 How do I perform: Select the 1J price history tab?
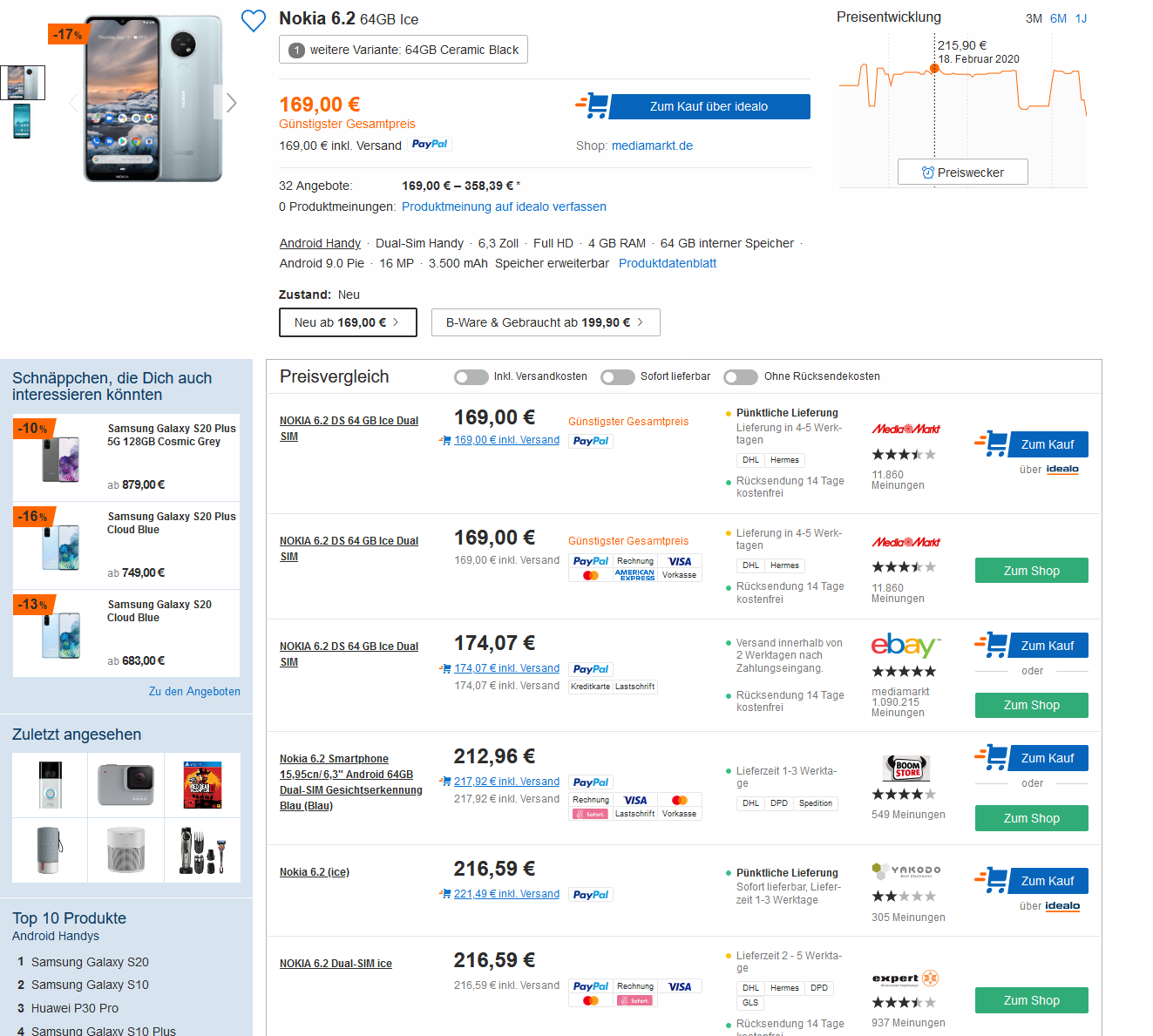tap(1081, 18)
